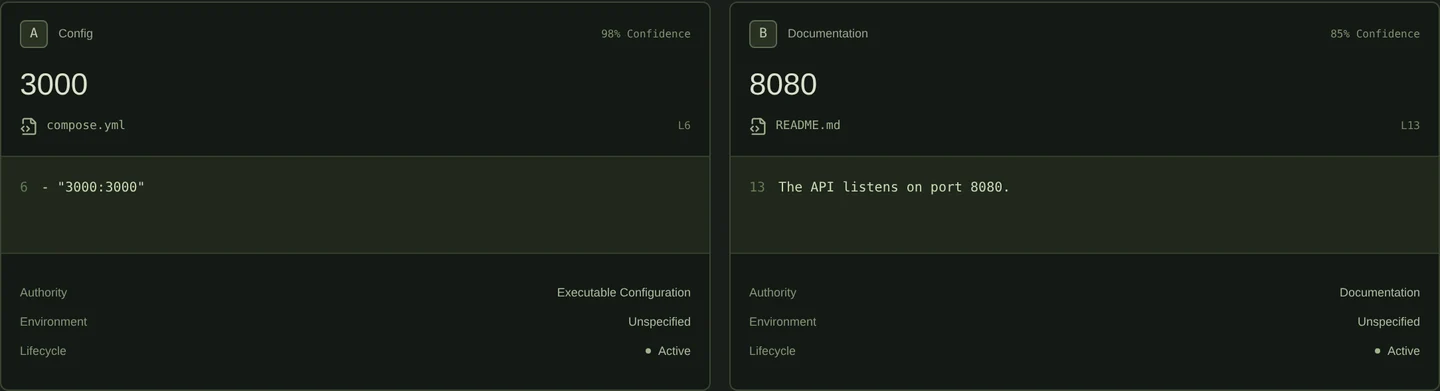
Task: Click the Active lifecycle status in Documentation card
Action: click(1397, 351)
